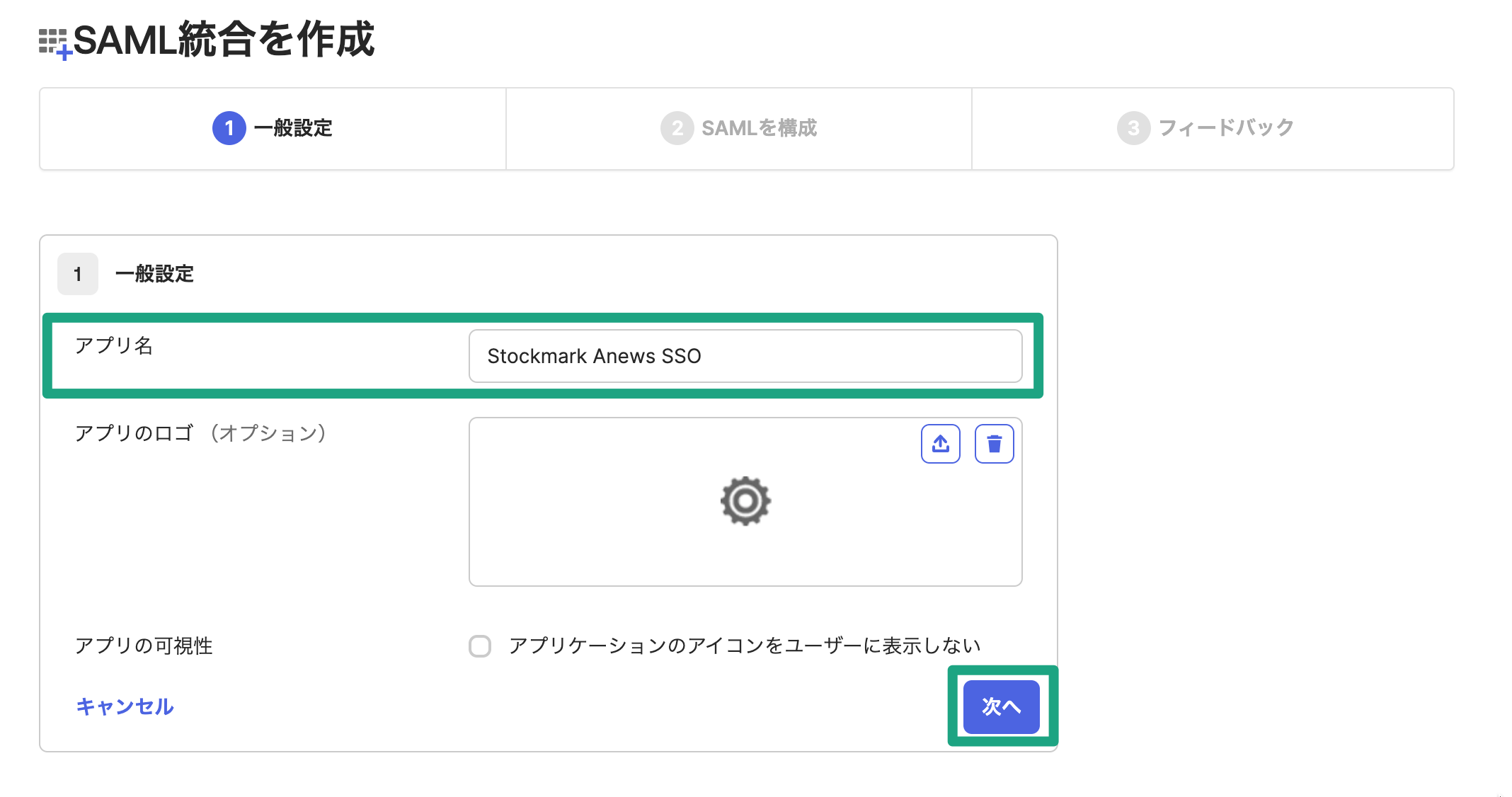Click the upload logo icon button
The image size is (1512, 797).
pos(940,444)
